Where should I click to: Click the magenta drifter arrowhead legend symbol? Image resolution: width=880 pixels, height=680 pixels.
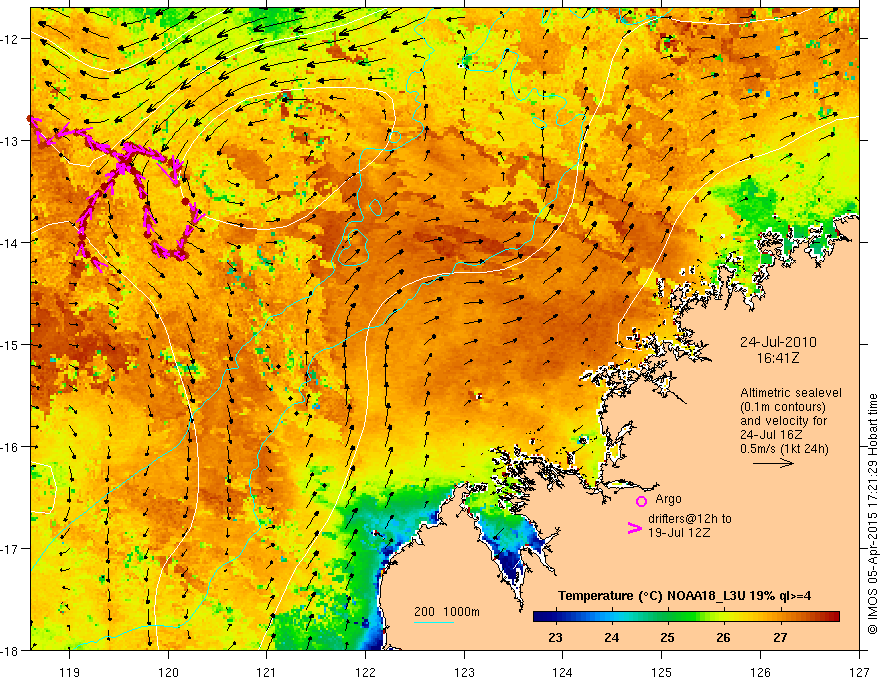(634, 528)
